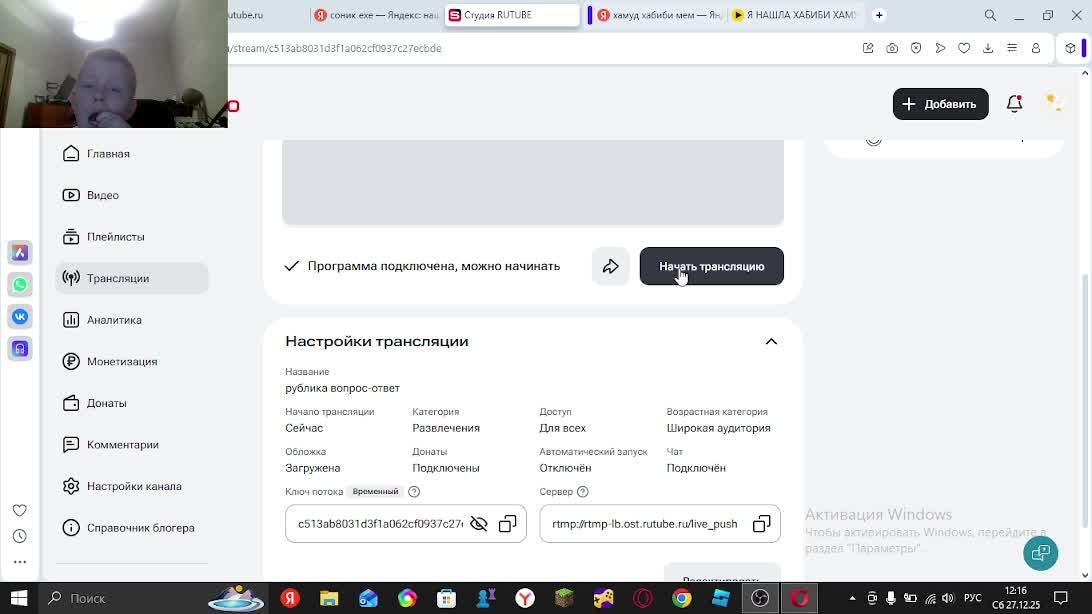The width and height of the screenshot is (1092, 614).
Task: Click the browser tab search magnifier
Action: pyautogui.click(x=990, y=15)
